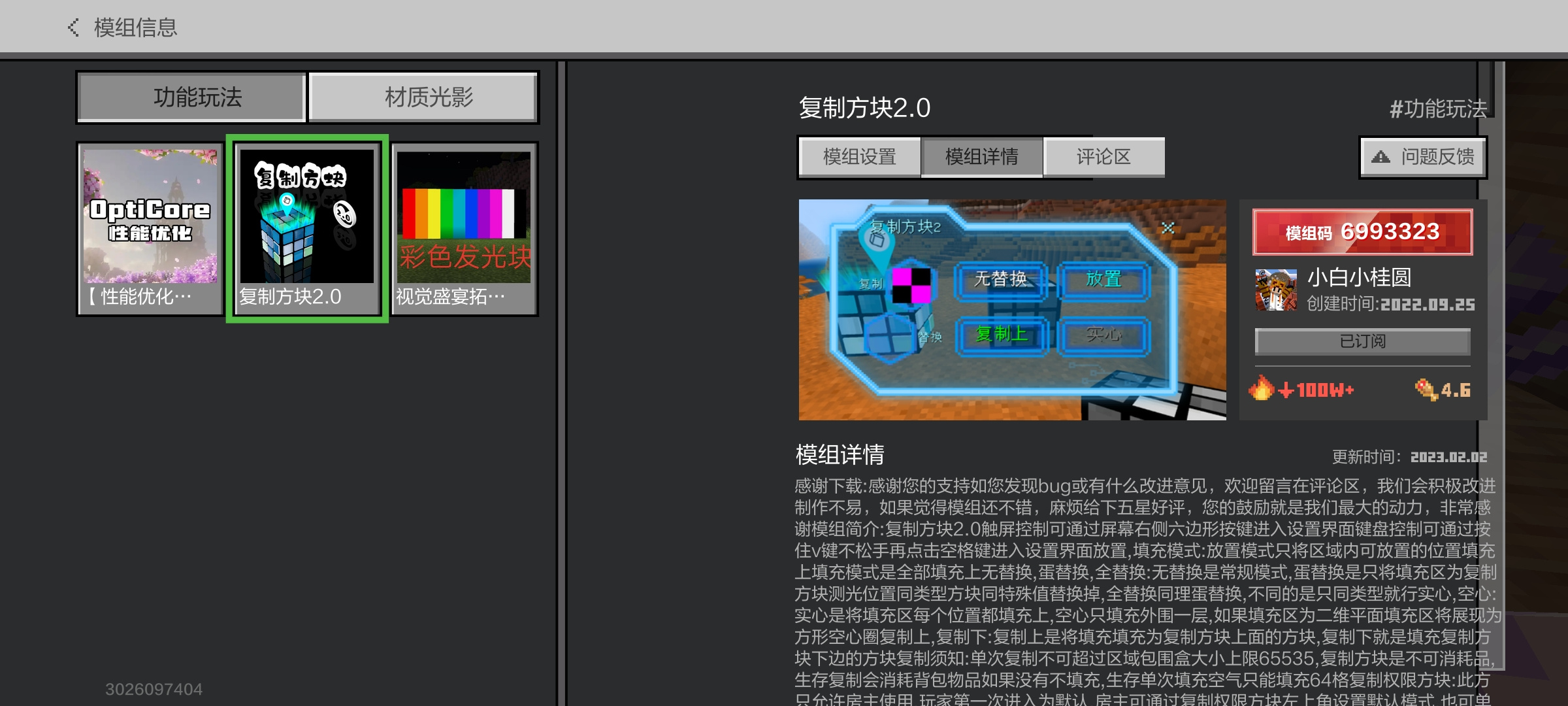Click the 已订阅 subscription button
Image resolution: width=1568 pixels, height=706 pixels.
tap(1362, 341)
